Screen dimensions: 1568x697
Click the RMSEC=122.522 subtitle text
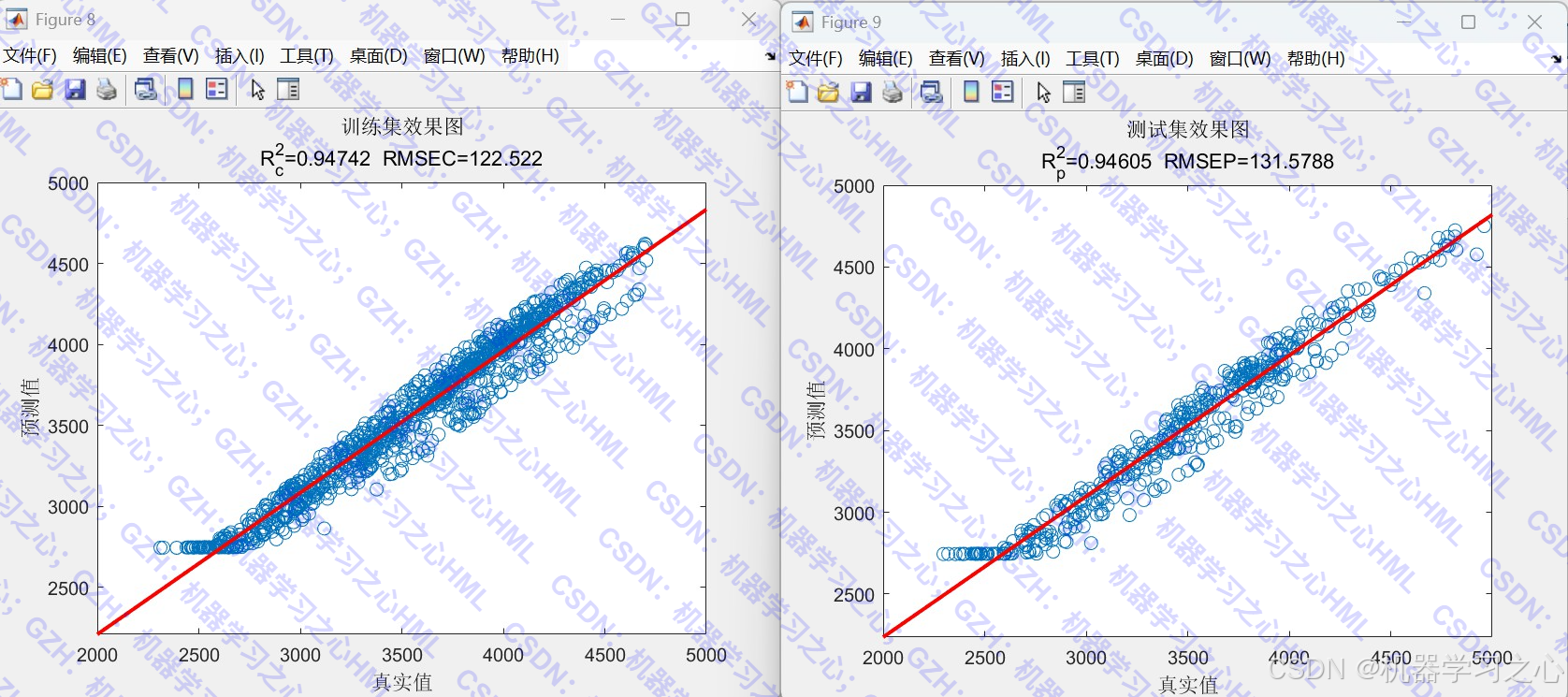(462, 159)
